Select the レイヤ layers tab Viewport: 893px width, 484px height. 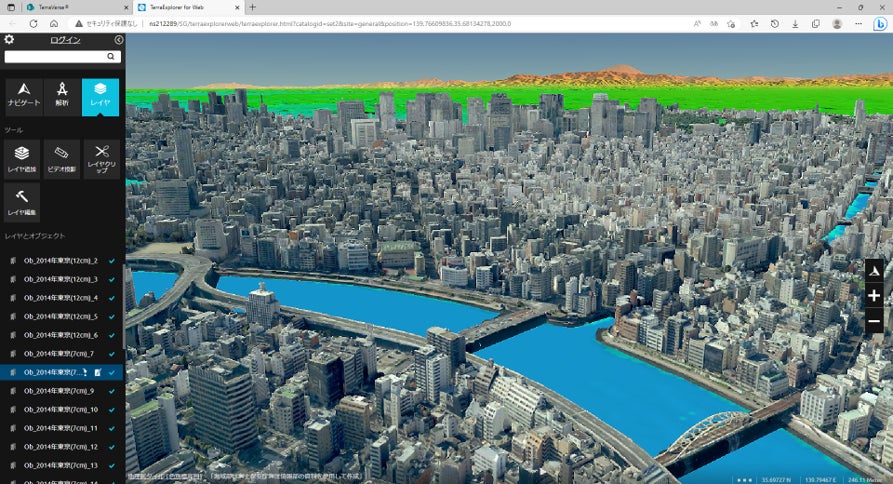pos(100,97)
